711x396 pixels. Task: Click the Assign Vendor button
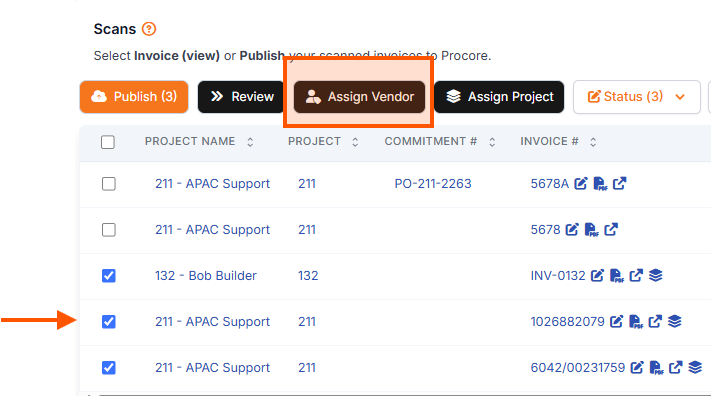point(360,97)
